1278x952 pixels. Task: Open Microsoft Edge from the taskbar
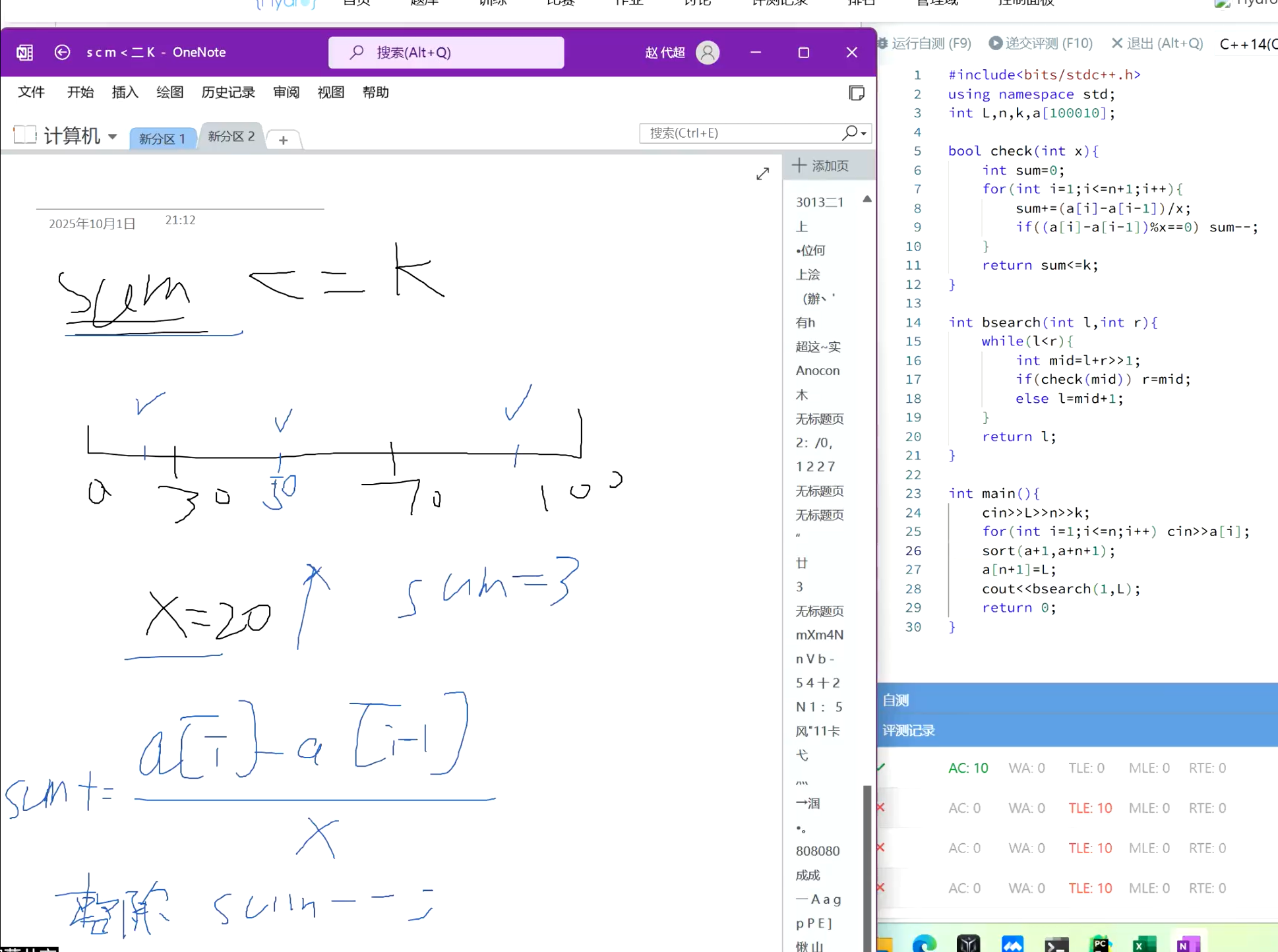[x=925, y=943]
